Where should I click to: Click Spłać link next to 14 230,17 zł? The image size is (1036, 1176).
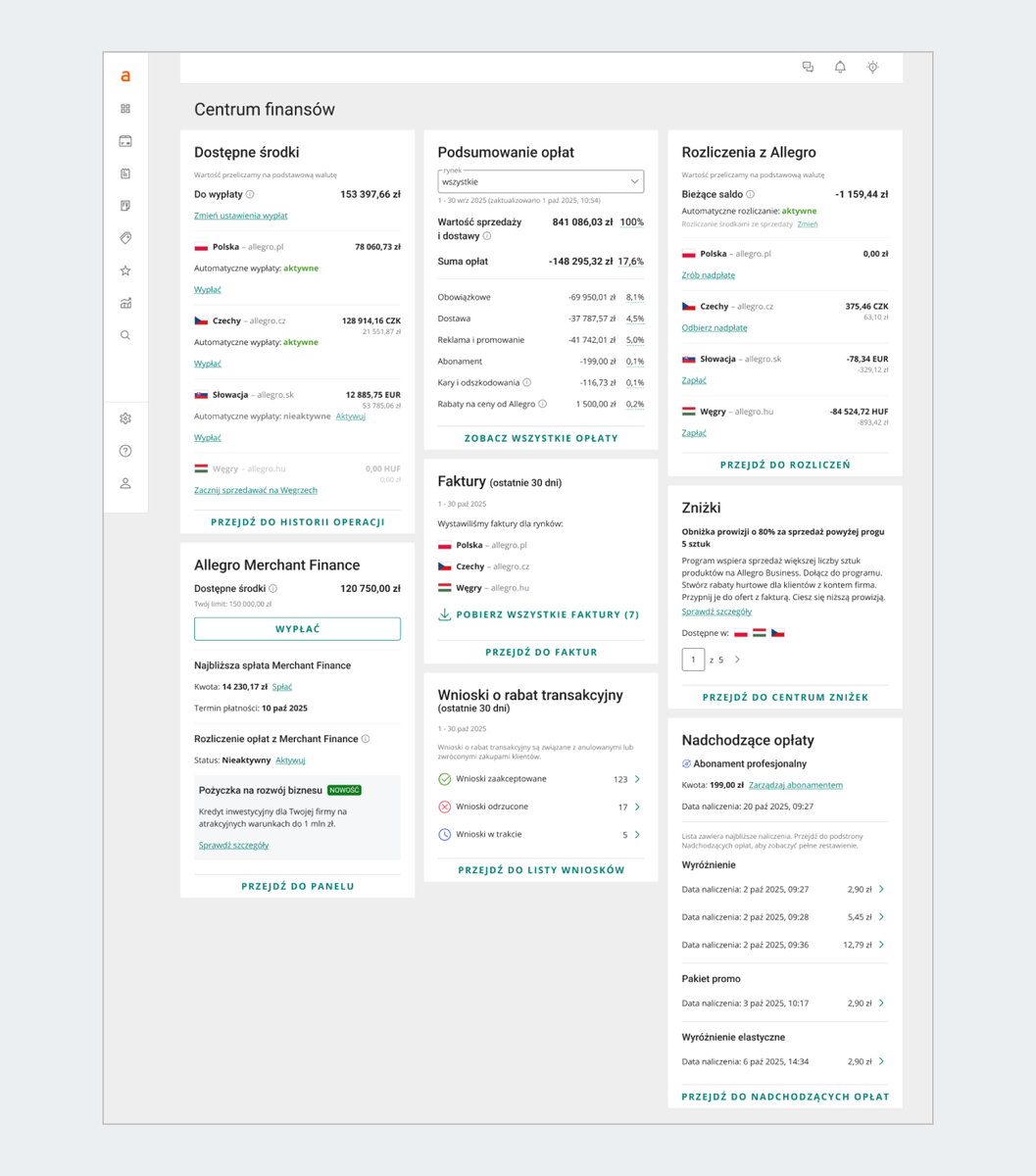click(x=282, y=687)
